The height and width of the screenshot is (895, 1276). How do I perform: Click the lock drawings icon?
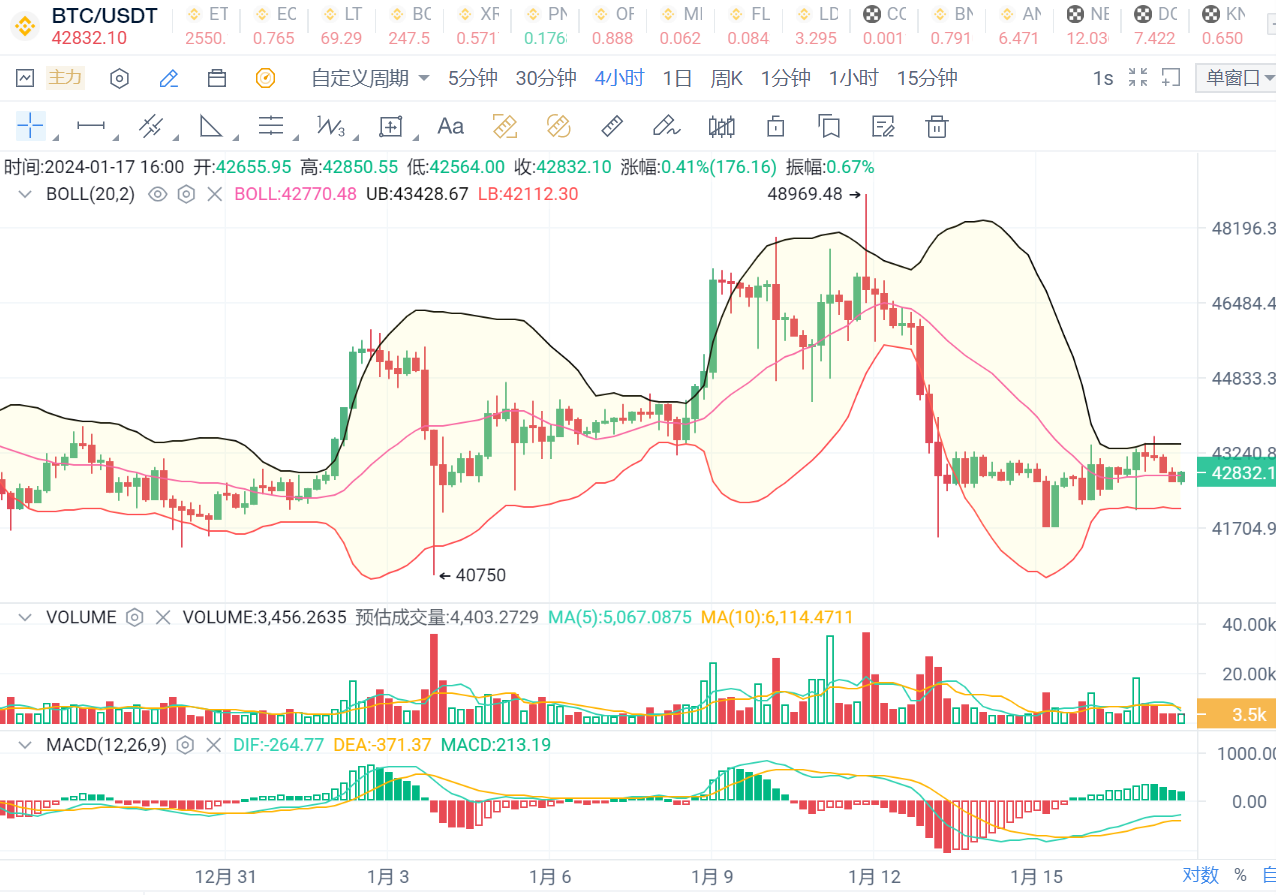click(x=775, y=126)
